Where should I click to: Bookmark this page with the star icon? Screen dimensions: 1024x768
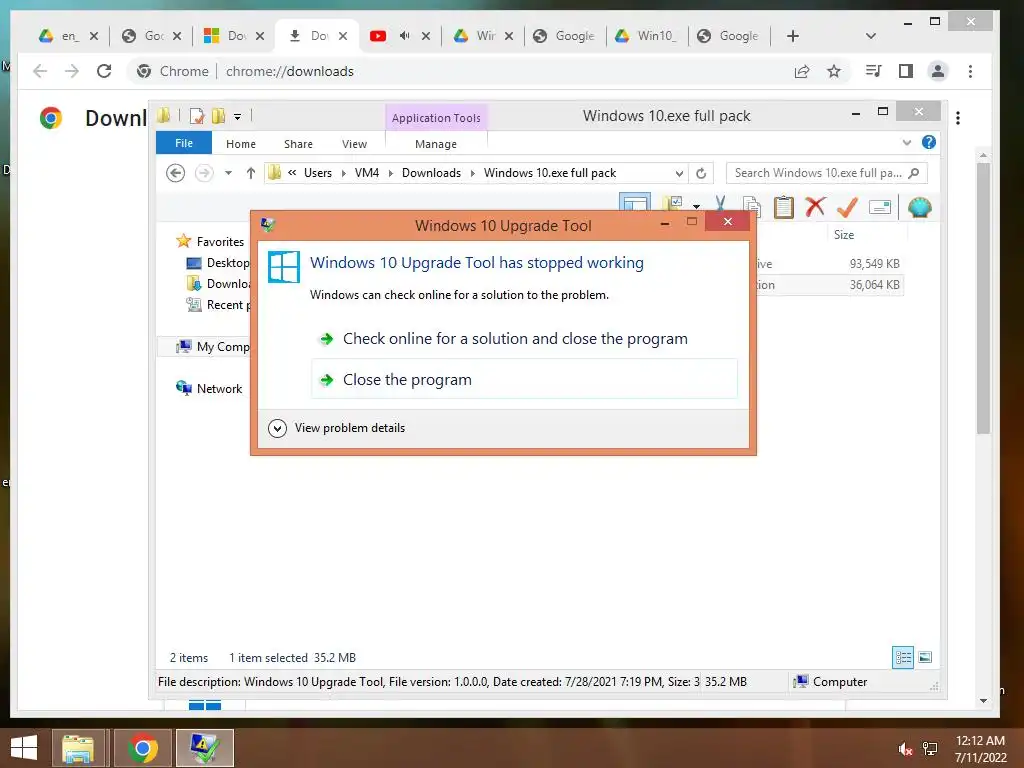click(834, 71)
